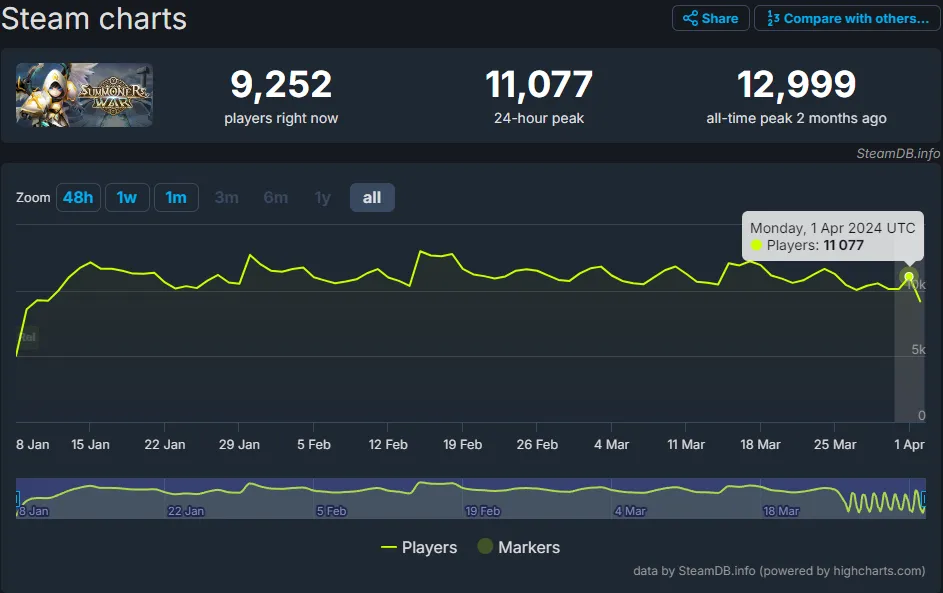Toggle the Markers series in legend
Screen dimensions: 943x593
point(518,547)
